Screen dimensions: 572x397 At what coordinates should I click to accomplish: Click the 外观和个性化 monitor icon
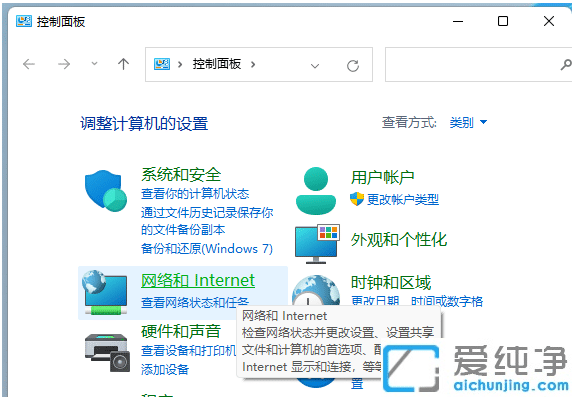point(317,244)
